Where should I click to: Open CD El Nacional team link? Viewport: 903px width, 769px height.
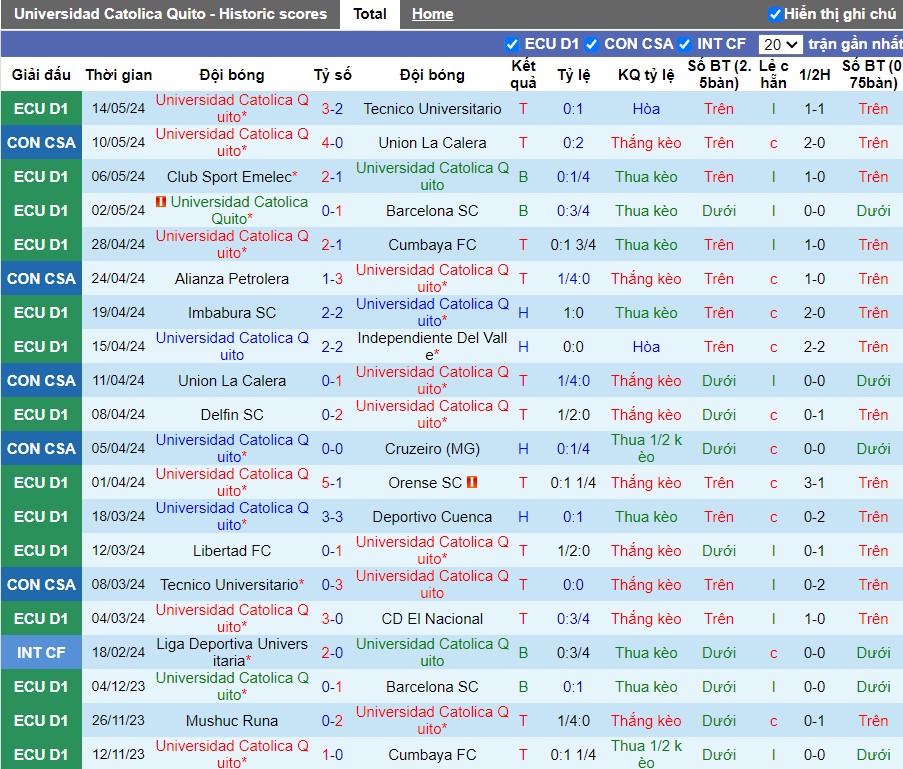(432, 619)
